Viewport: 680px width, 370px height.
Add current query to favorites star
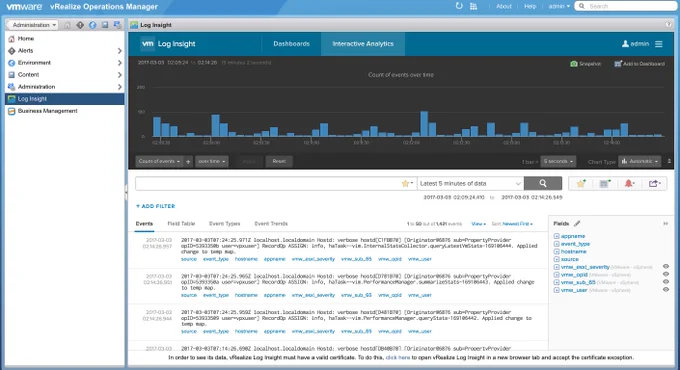point(581,183)
